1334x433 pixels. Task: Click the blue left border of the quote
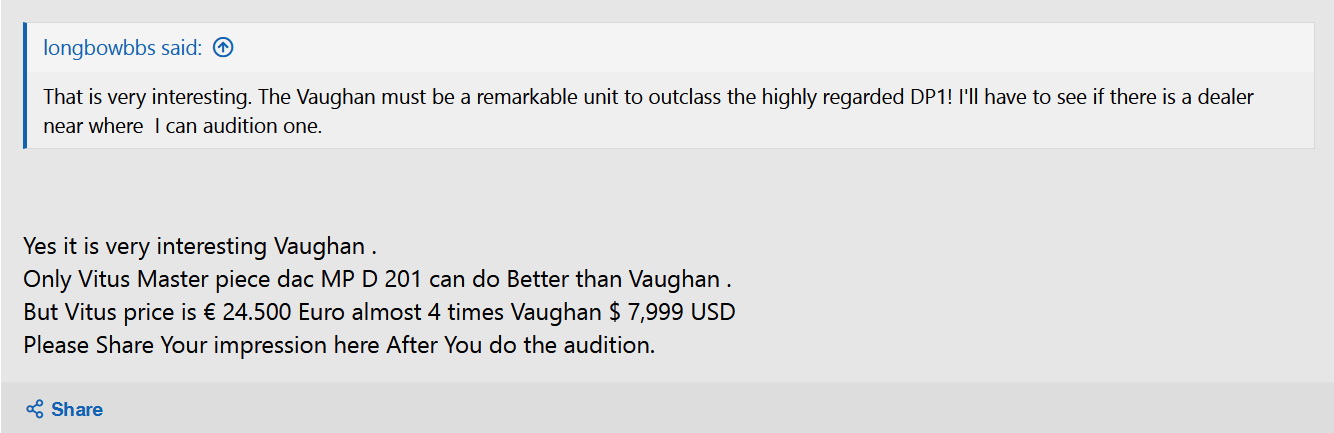click(25, 85)
